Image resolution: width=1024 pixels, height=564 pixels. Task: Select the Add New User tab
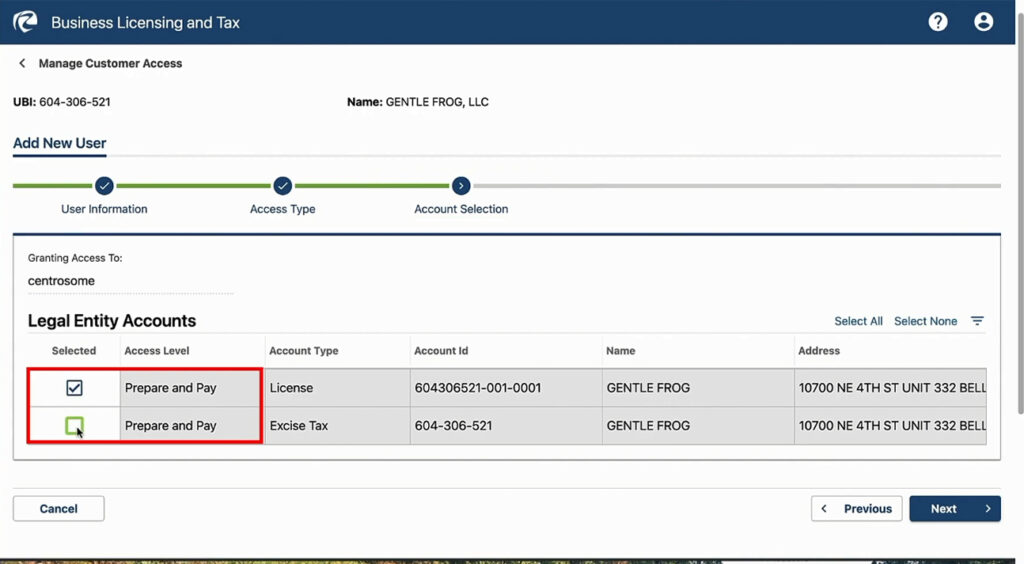[60, 143]
